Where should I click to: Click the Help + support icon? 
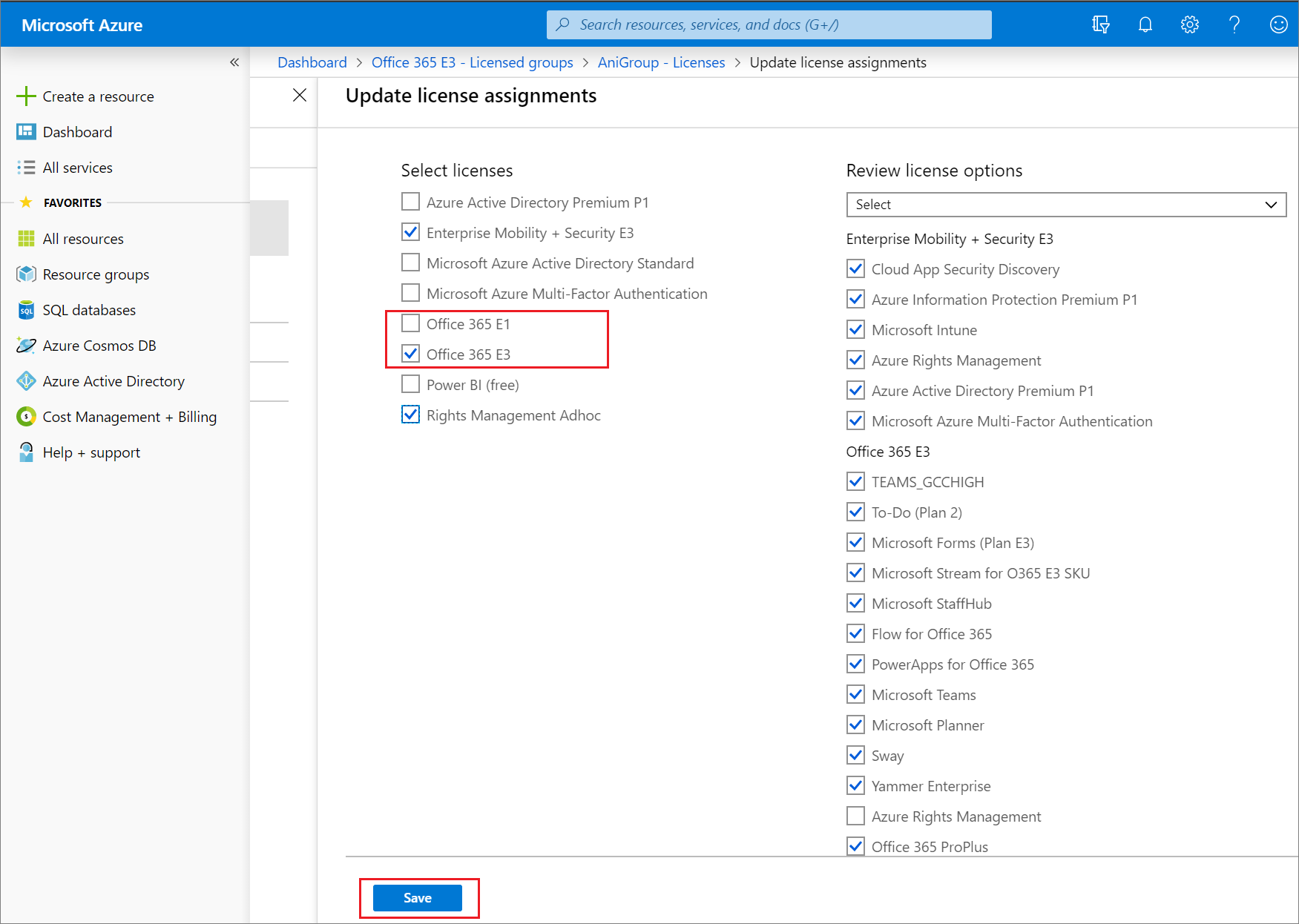pos(26,452)
